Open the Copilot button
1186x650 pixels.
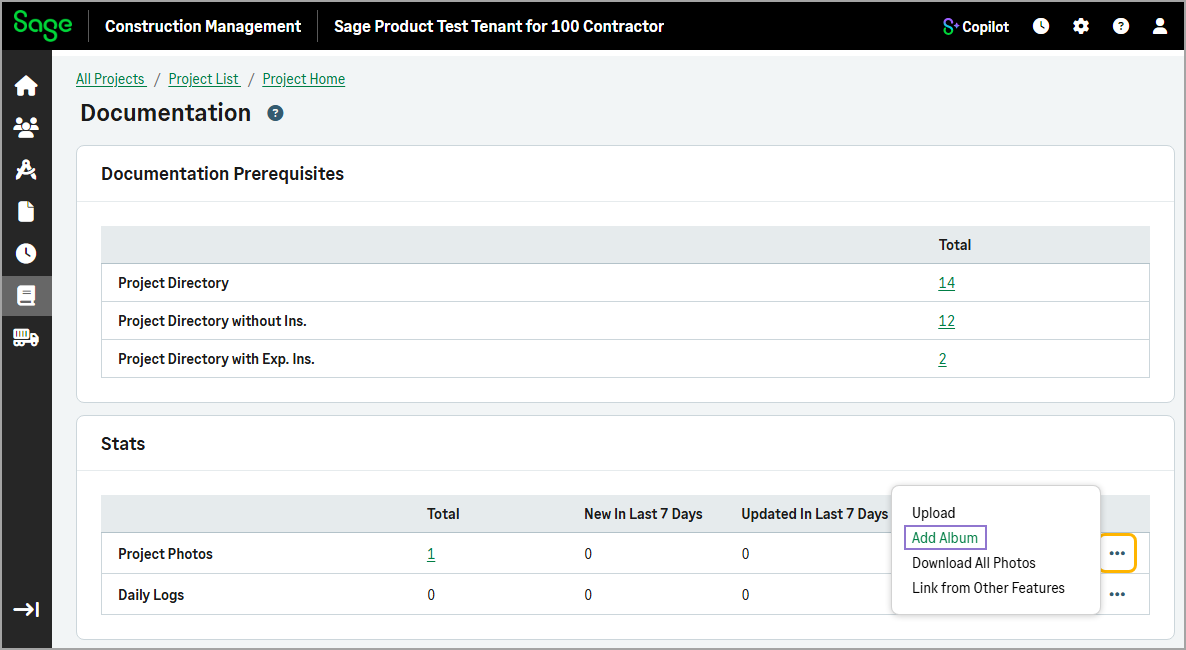coord(976,27)
